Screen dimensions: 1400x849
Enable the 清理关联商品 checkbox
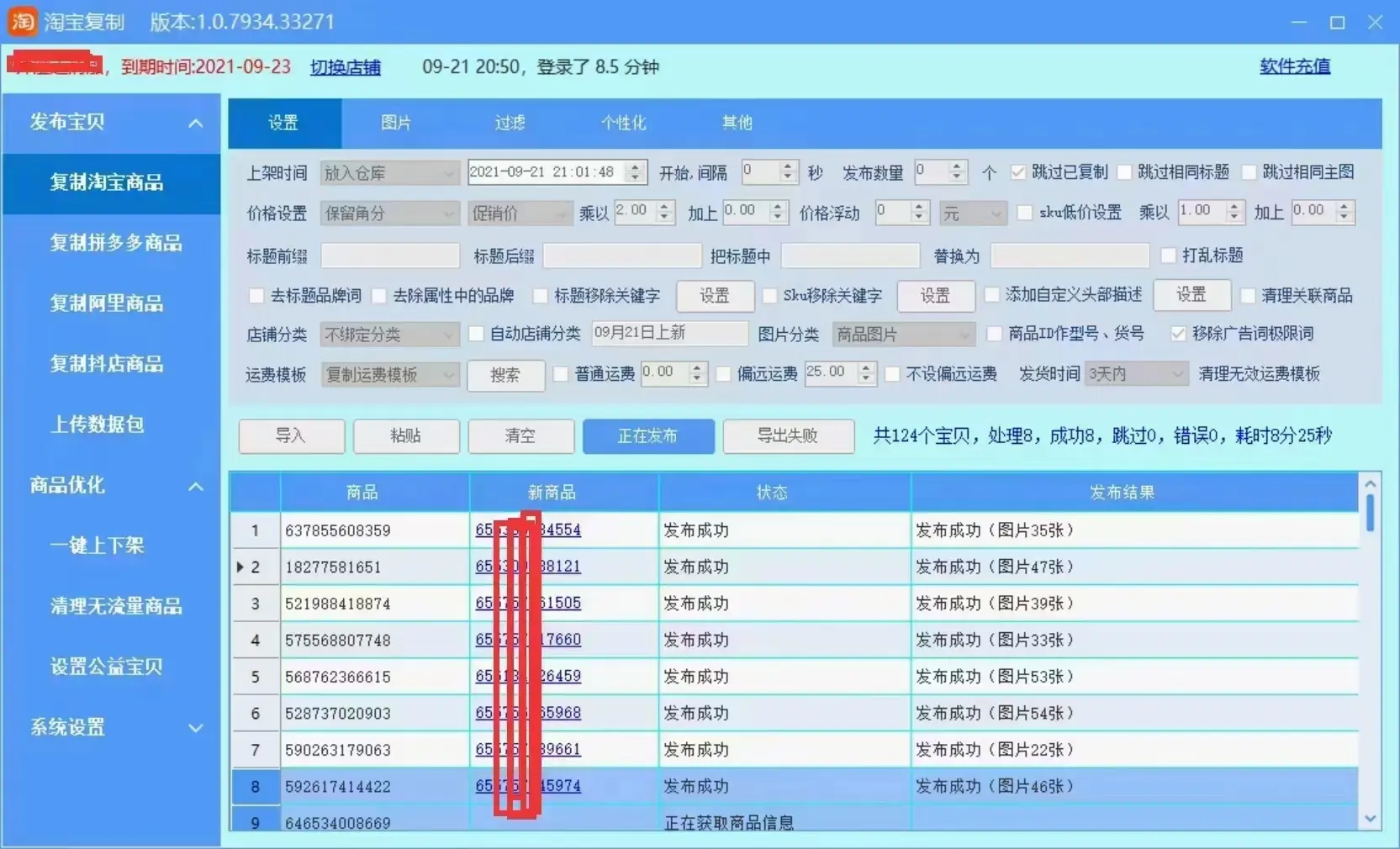coord(1248,295)
